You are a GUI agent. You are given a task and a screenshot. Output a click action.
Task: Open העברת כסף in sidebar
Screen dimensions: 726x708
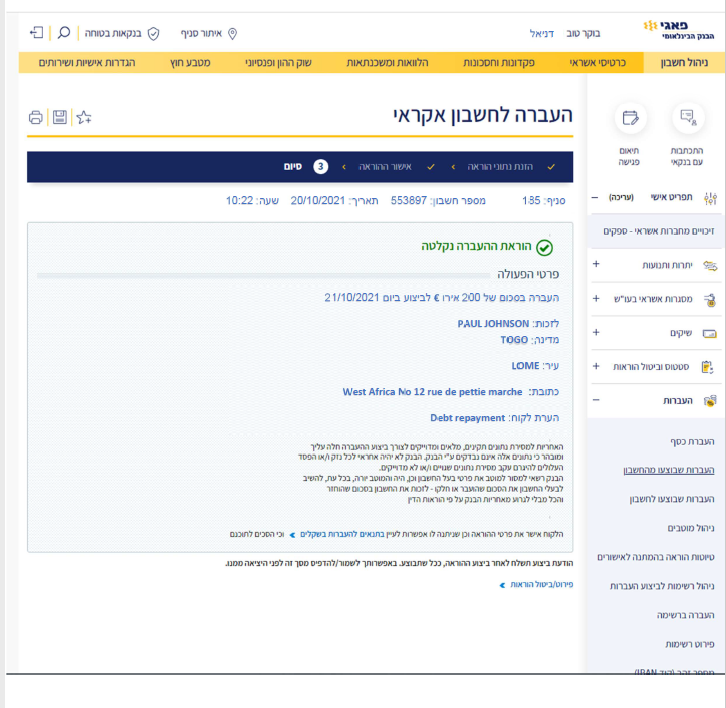click(x=692, y=441)
